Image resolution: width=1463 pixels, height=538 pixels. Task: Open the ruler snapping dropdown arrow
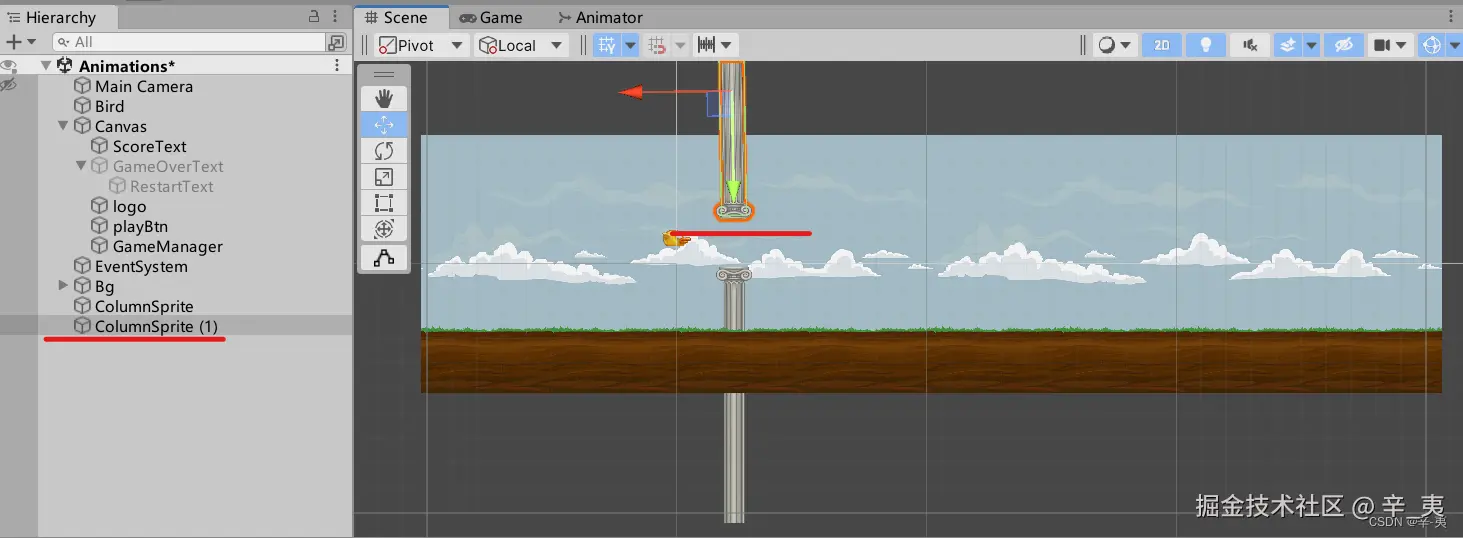(x=727, y=45)
